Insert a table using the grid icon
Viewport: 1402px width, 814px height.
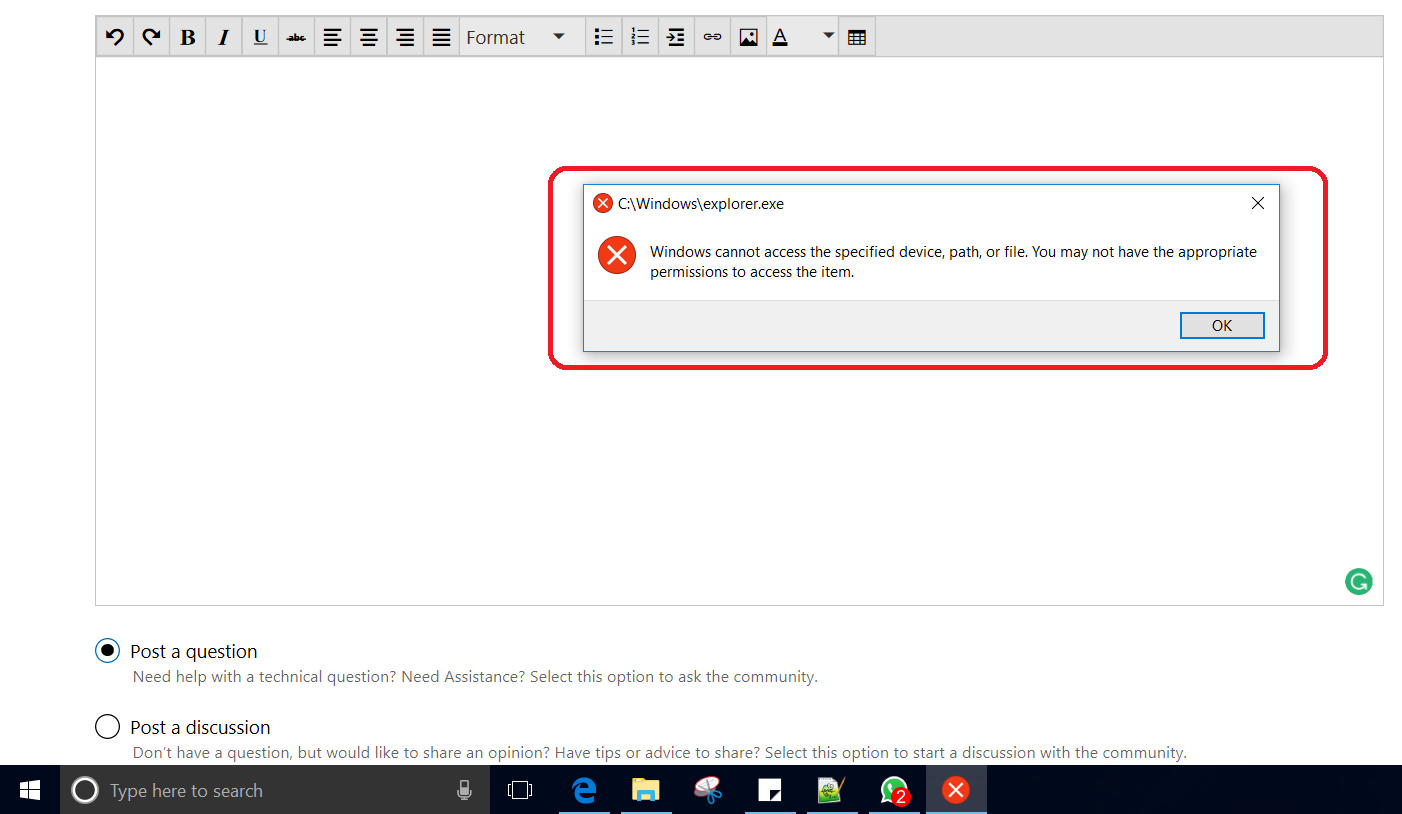point(857,36)
